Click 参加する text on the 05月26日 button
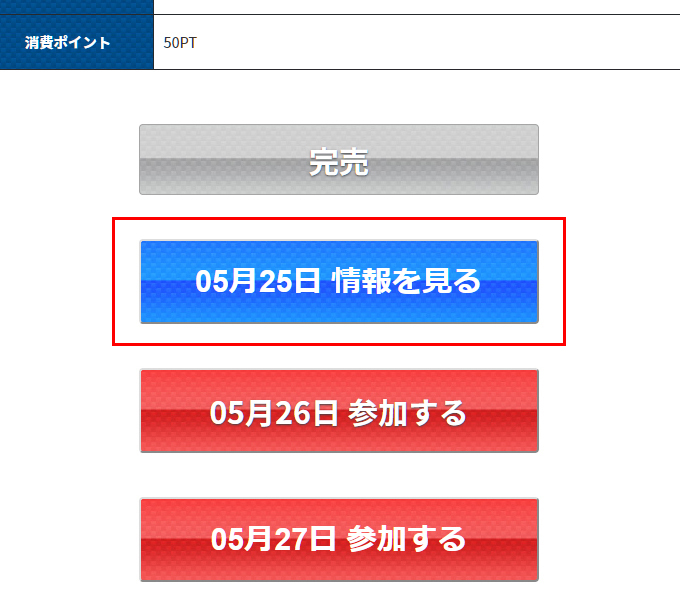 click(407, 413)
